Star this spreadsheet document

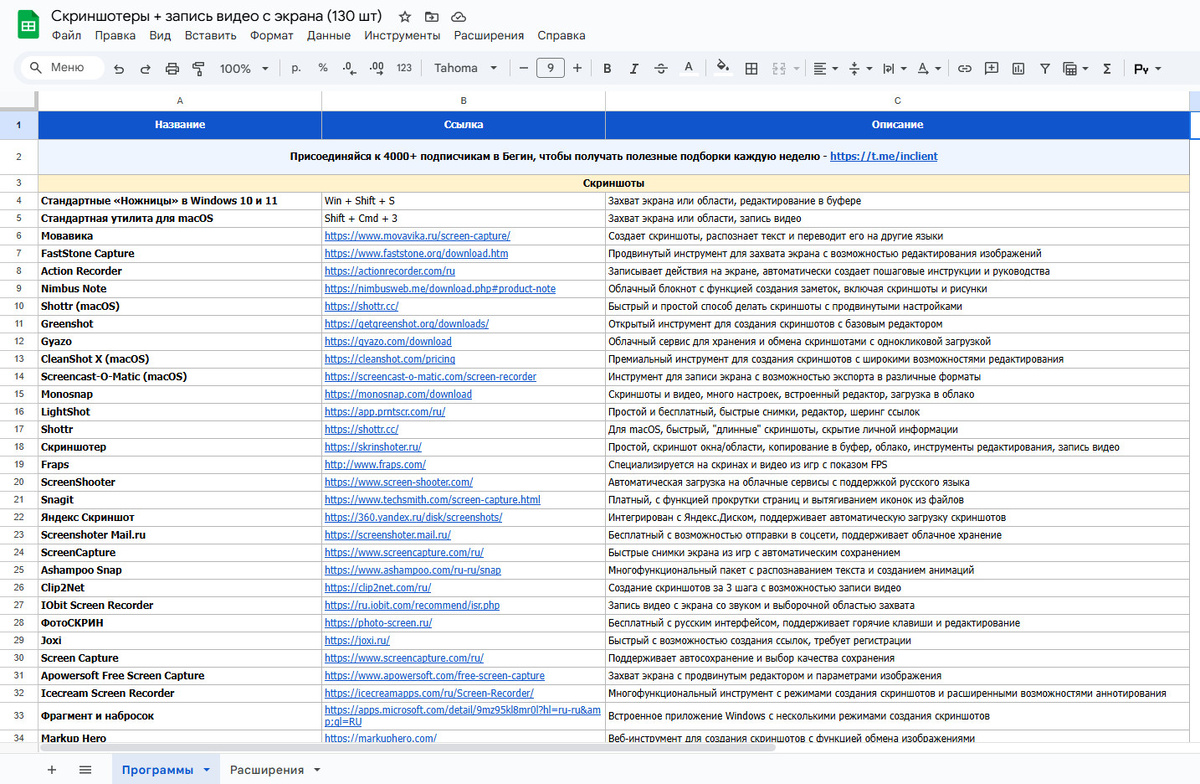(405, 17)
